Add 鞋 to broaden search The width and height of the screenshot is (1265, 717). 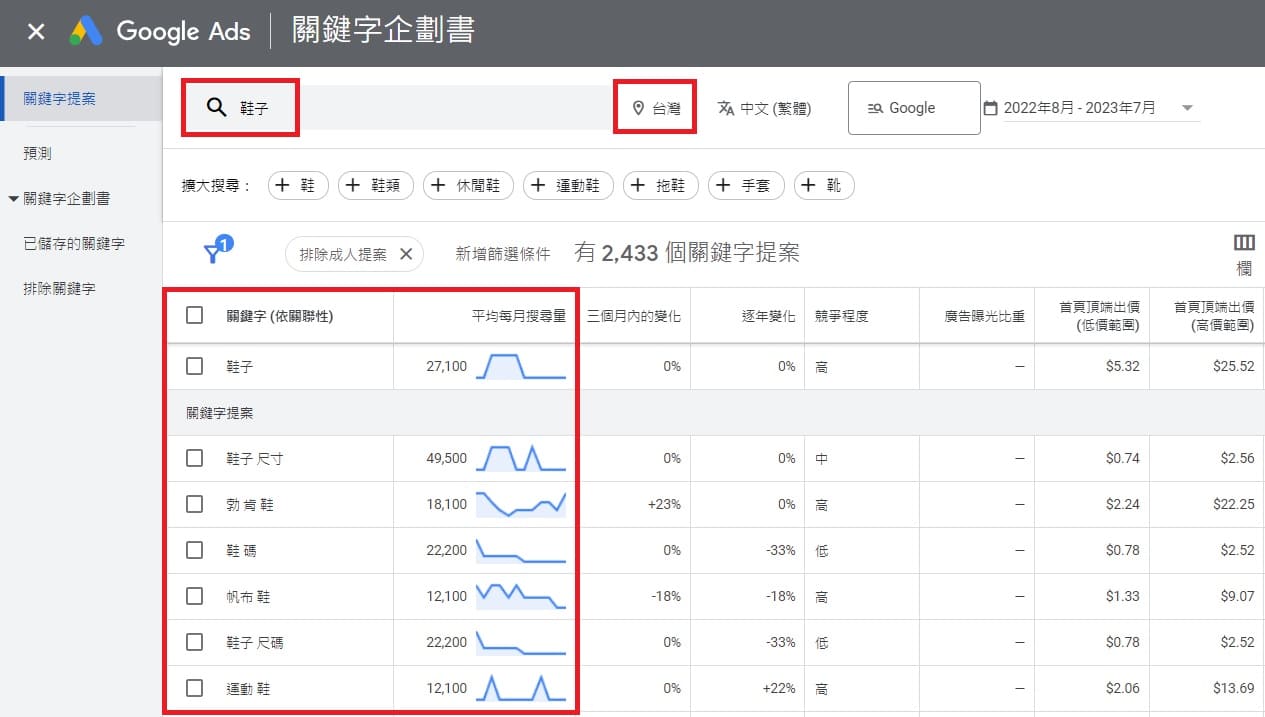point(298,185)
